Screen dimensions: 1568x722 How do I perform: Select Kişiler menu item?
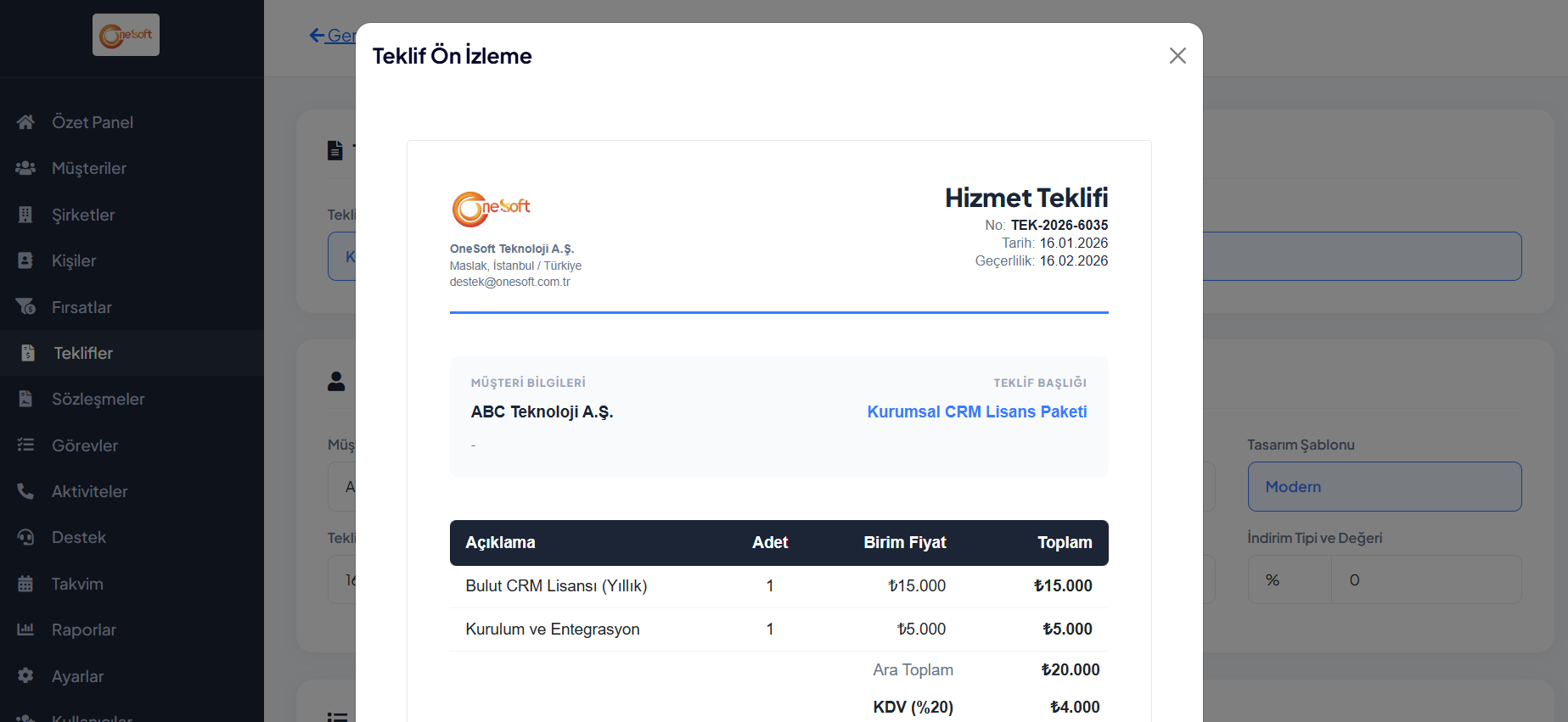coord(132,260)
